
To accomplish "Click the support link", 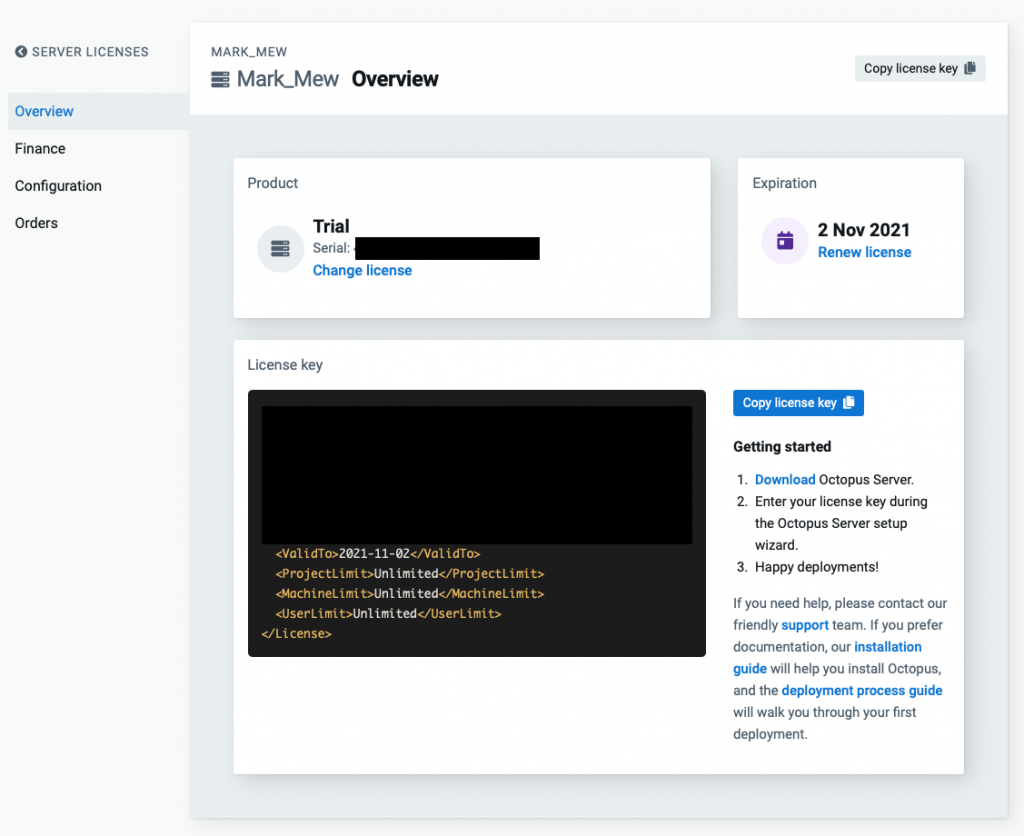I will coord(805,625).
